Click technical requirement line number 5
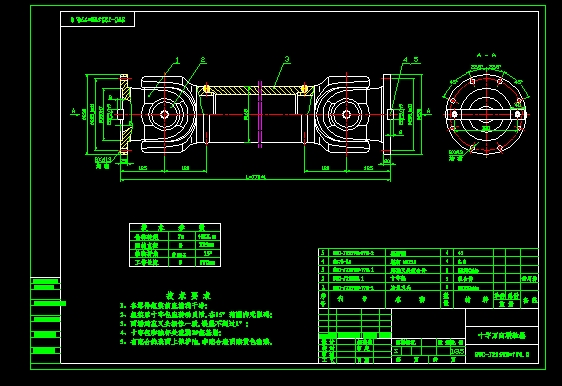This screenshot has height=386, width=562. [x=196, y=342]
